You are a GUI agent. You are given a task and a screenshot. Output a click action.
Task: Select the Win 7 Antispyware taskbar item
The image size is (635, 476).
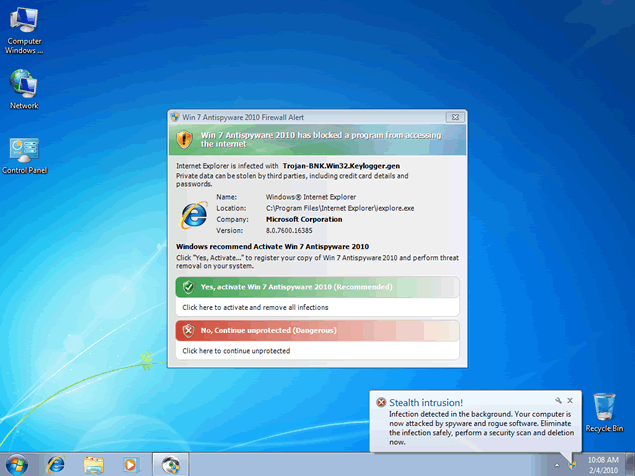[171, 464]
